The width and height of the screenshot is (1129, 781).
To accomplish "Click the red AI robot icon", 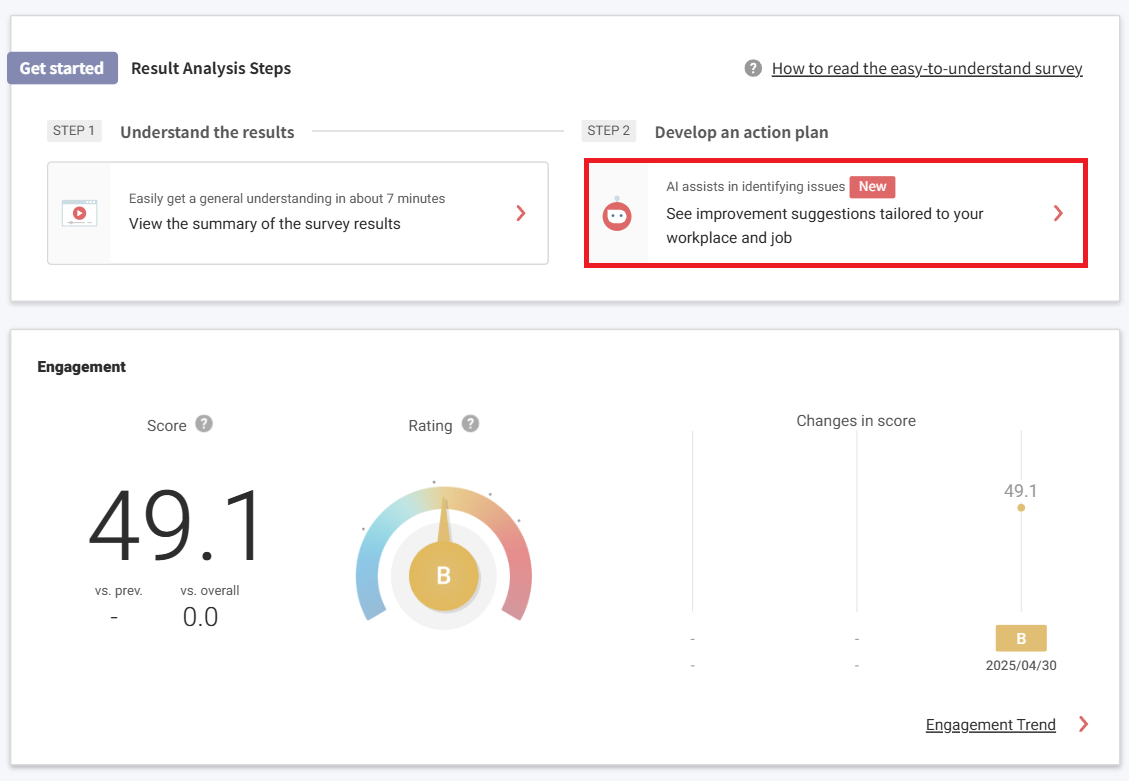I will click(x=617, y=214).
